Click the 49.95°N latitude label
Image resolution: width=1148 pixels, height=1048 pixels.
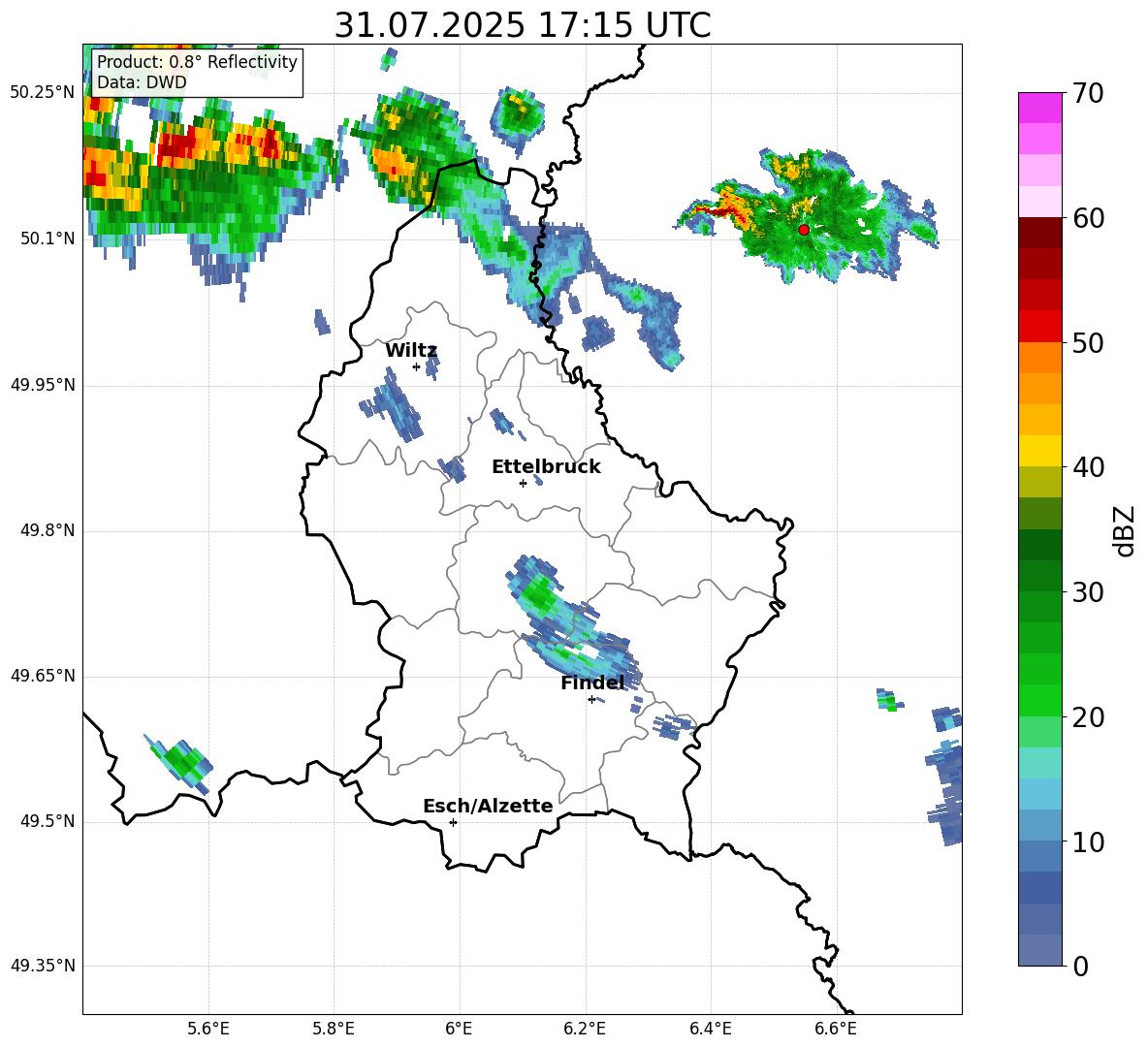[x=43, y=385]
